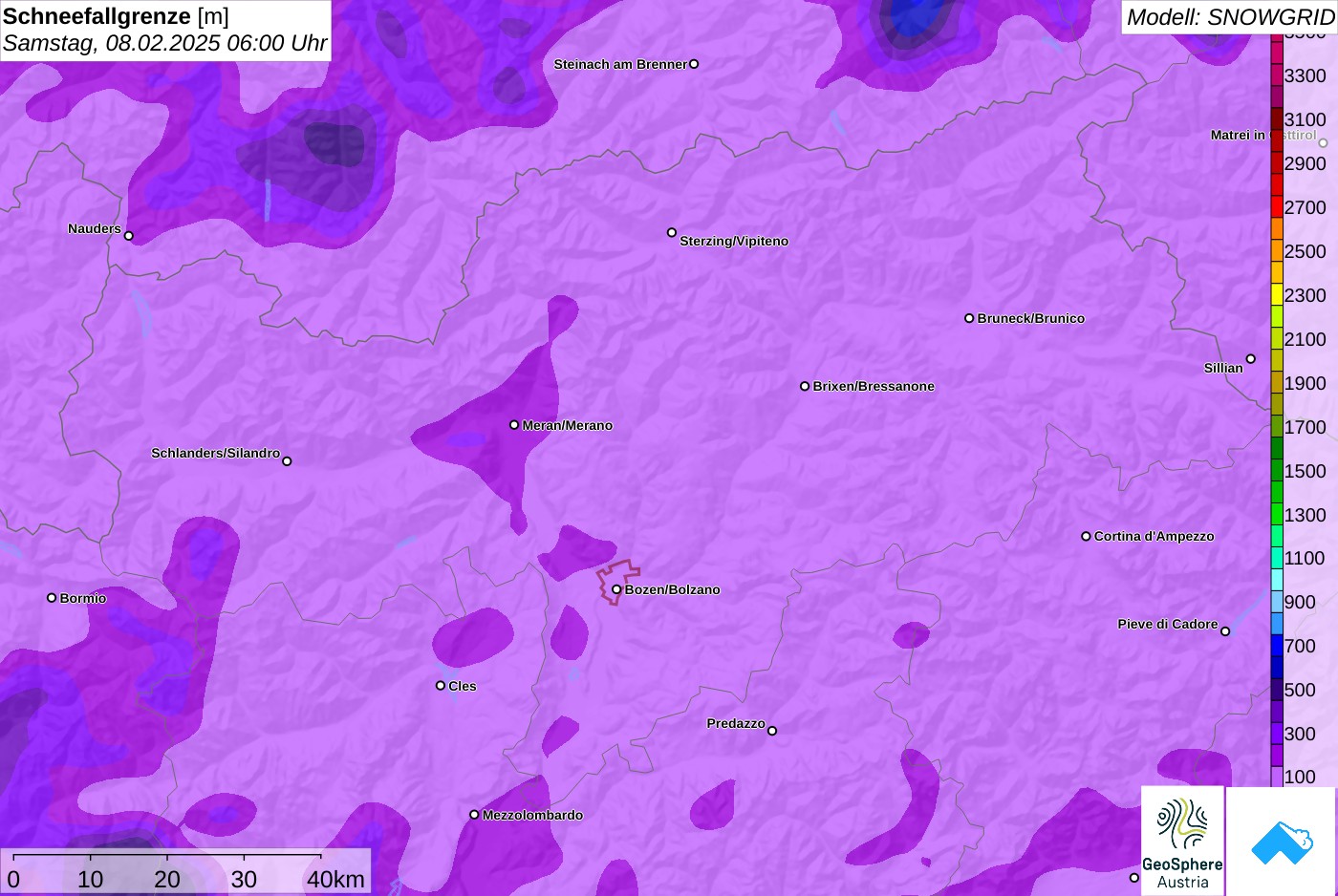This screenshot has width=1338, height=896.
Task: Click the 100 legend value
Action: pyautogui.click(x=1300, y=777)
